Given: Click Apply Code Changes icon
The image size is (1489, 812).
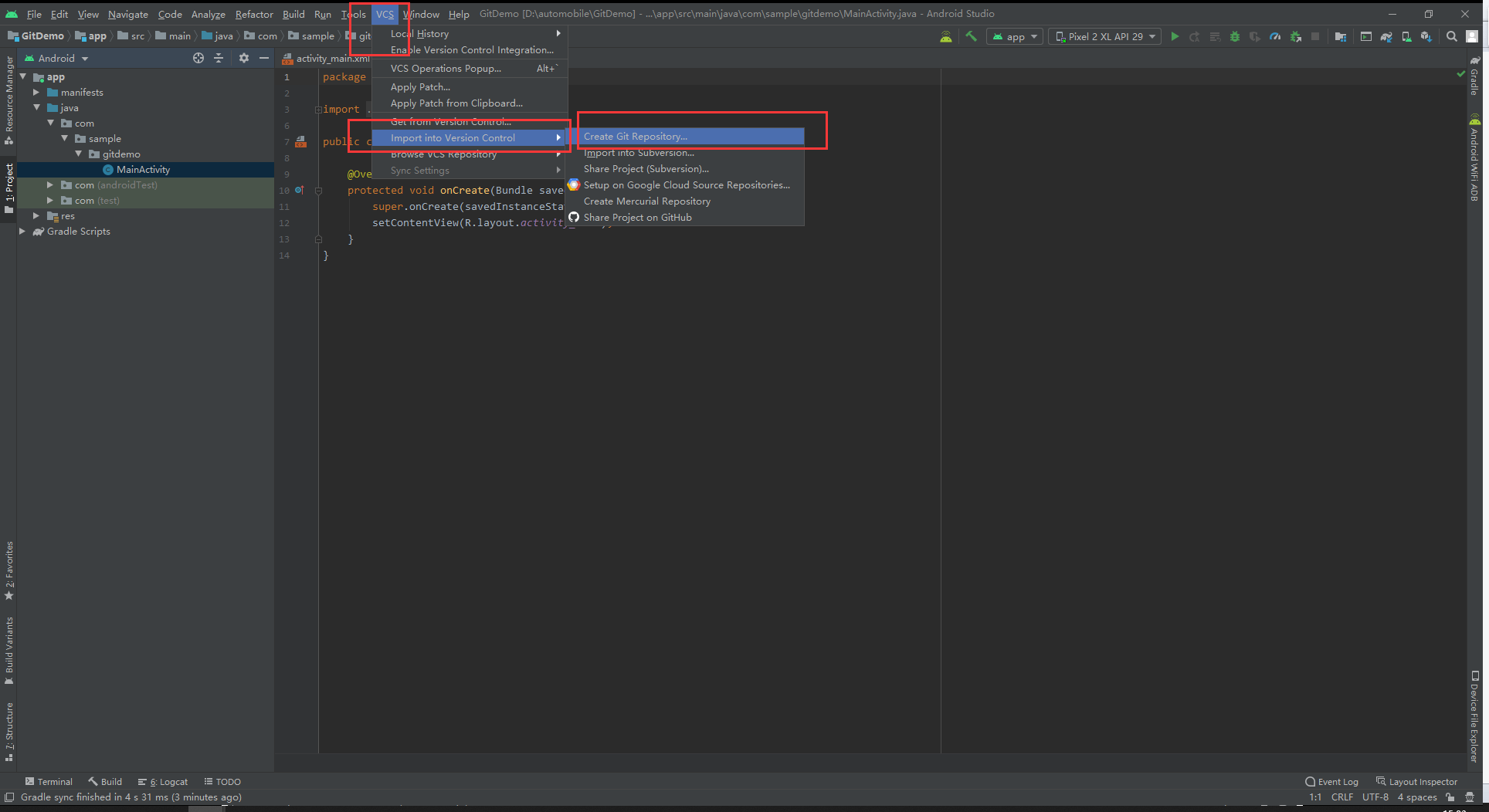Looking at the screenshot, I should coord(1215,36).
